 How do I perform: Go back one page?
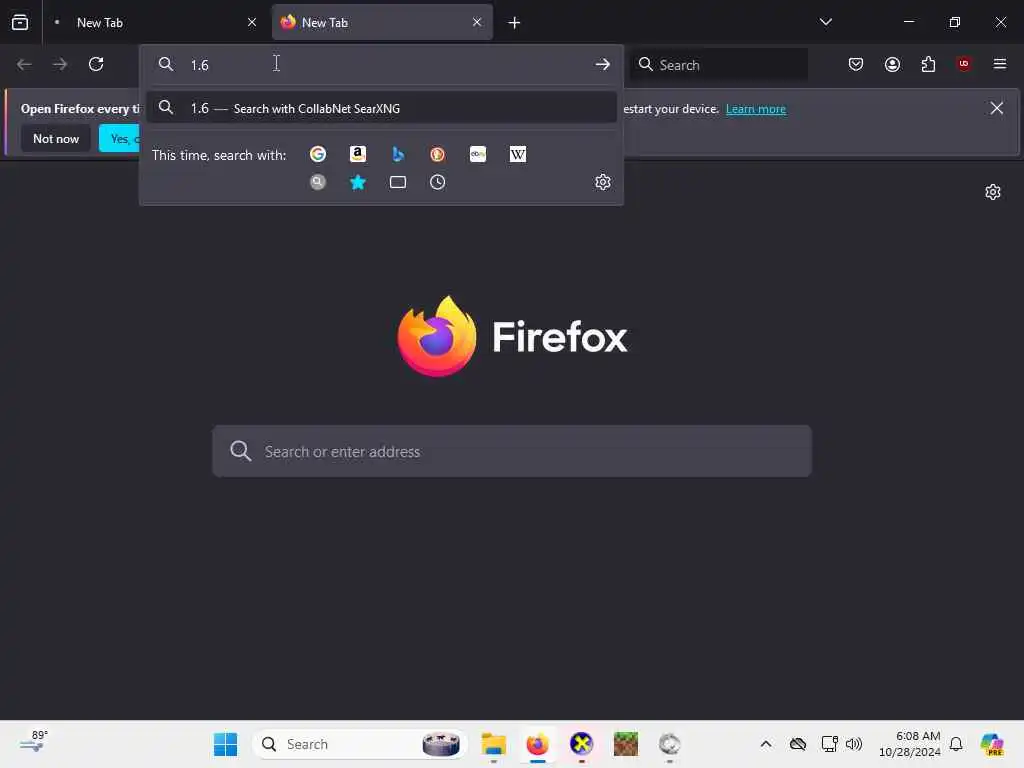click(24, 64)
